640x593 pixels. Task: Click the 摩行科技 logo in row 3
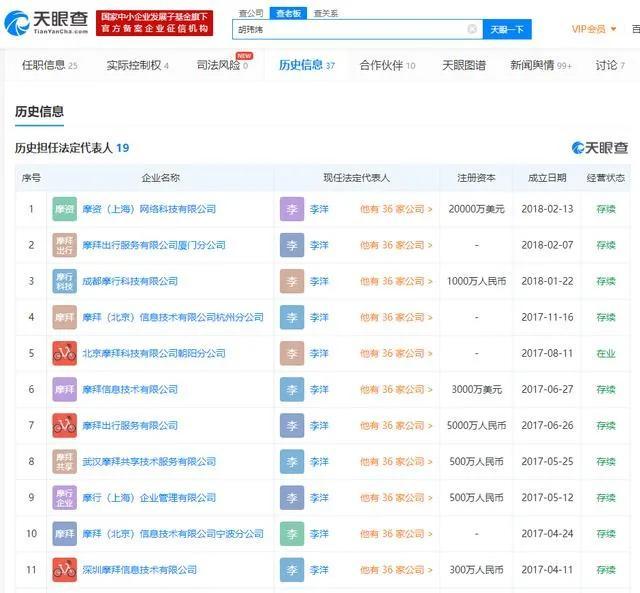pos(64,281)
